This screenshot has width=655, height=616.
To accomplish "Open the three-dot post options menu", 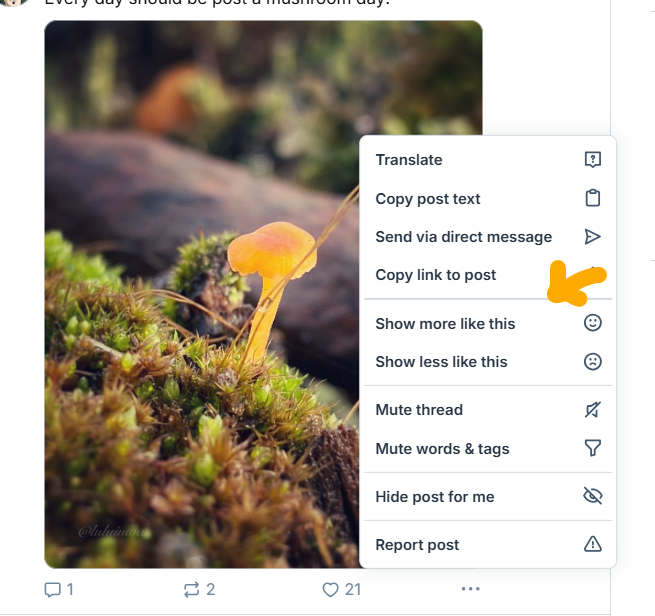I will (471, 590).
